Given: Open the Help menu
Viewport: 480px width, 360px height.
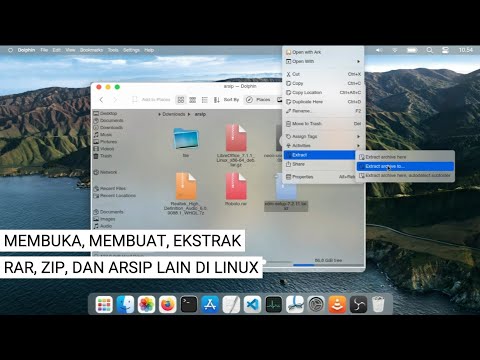Looking at the screenshot, I should 149,50.
